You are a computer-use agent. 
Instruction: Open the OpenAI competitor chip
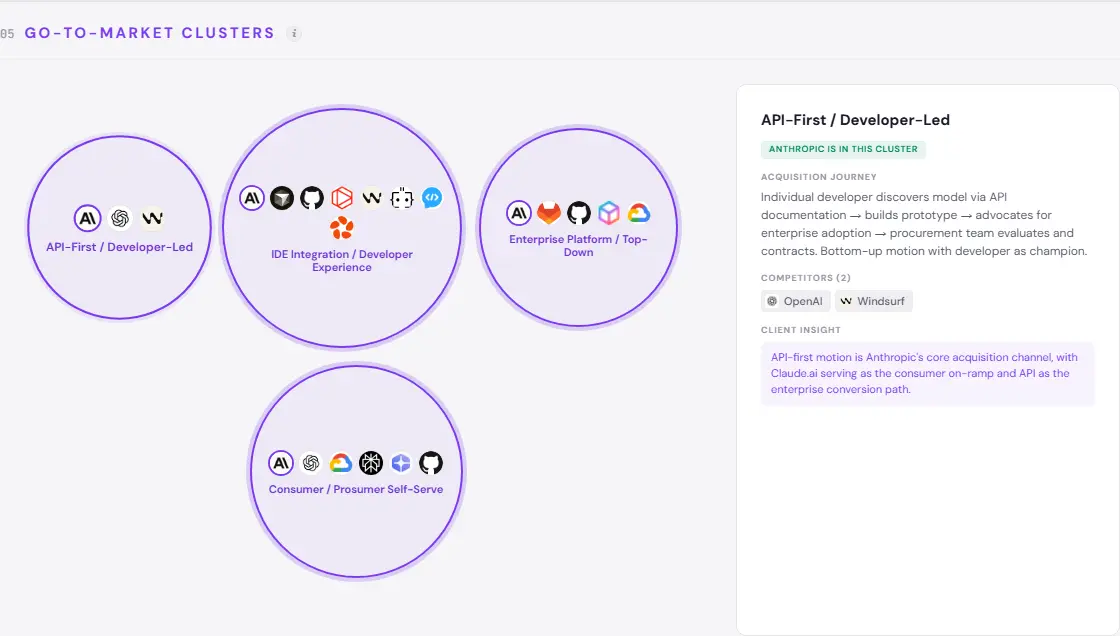pyautogui.click(x=795, y=302)
